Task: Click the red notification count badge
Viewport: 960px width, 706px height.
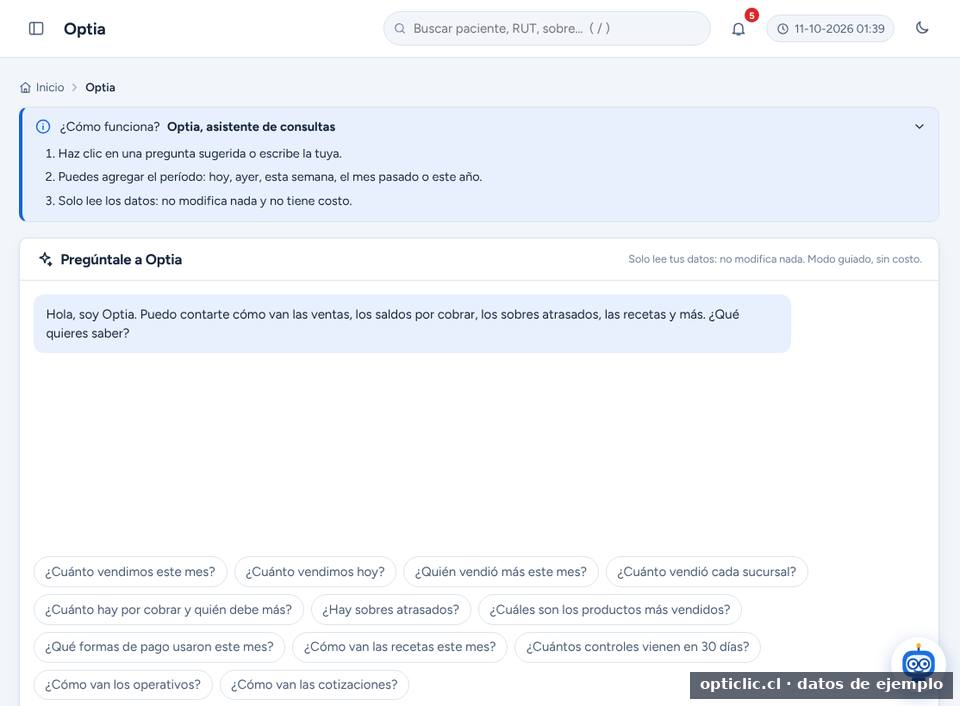Action: point(751,15)
